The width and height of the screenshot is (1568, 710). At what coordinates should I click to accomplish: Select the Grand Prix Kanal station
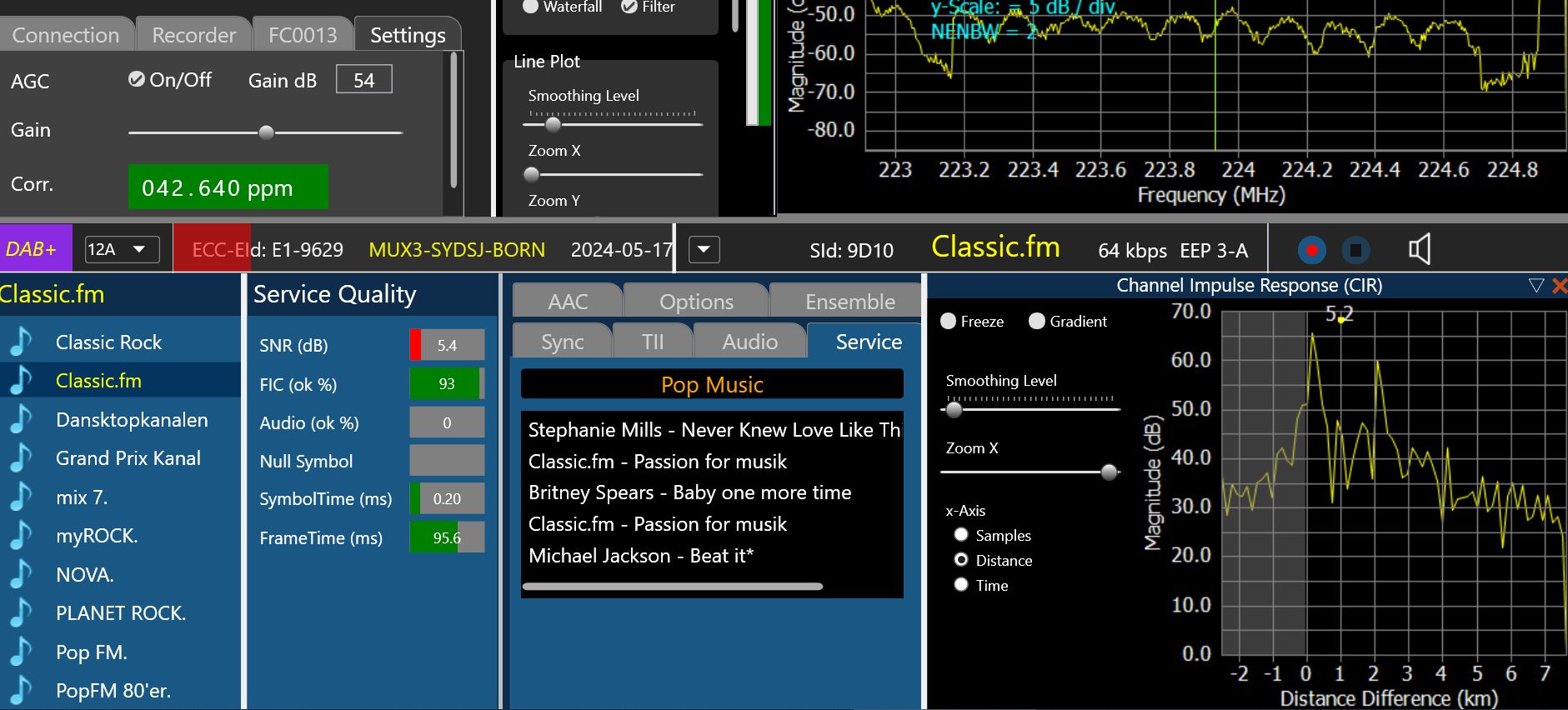point(128,458)
